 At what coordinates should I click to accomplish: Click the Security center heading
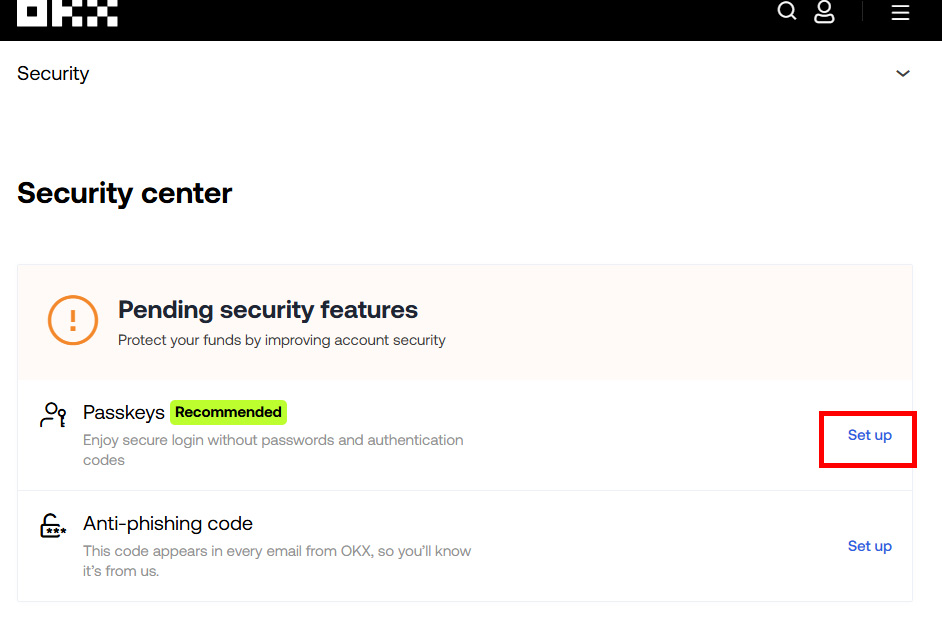pos(125,193)
